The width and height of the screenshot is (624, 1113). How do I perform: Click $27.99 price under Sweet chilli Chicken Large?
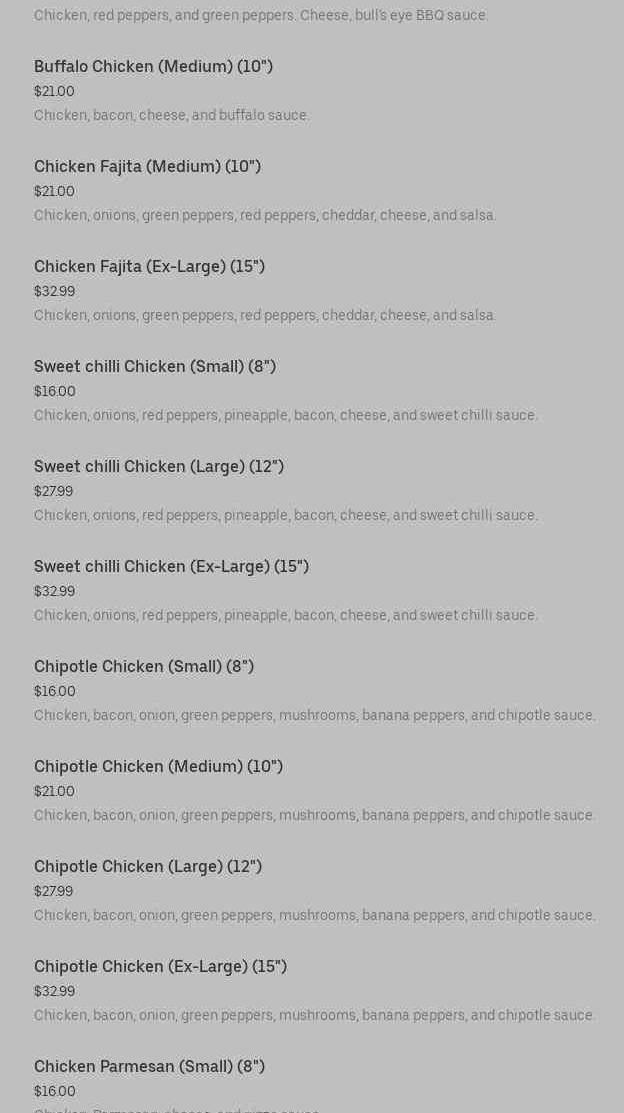pyautogui.click(x=53, y=492)
